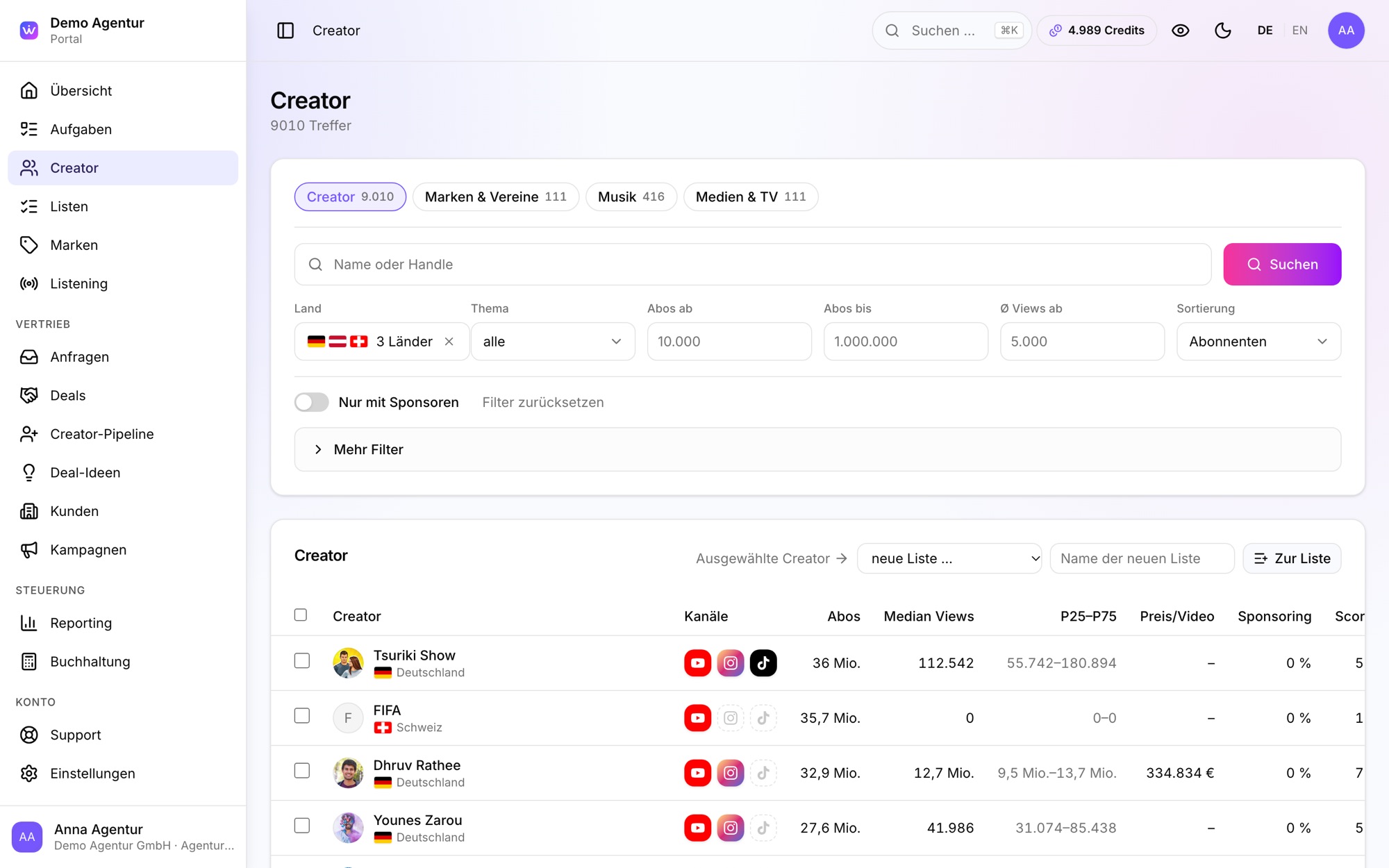Click the Ø Views ab field

point(1082,342)
